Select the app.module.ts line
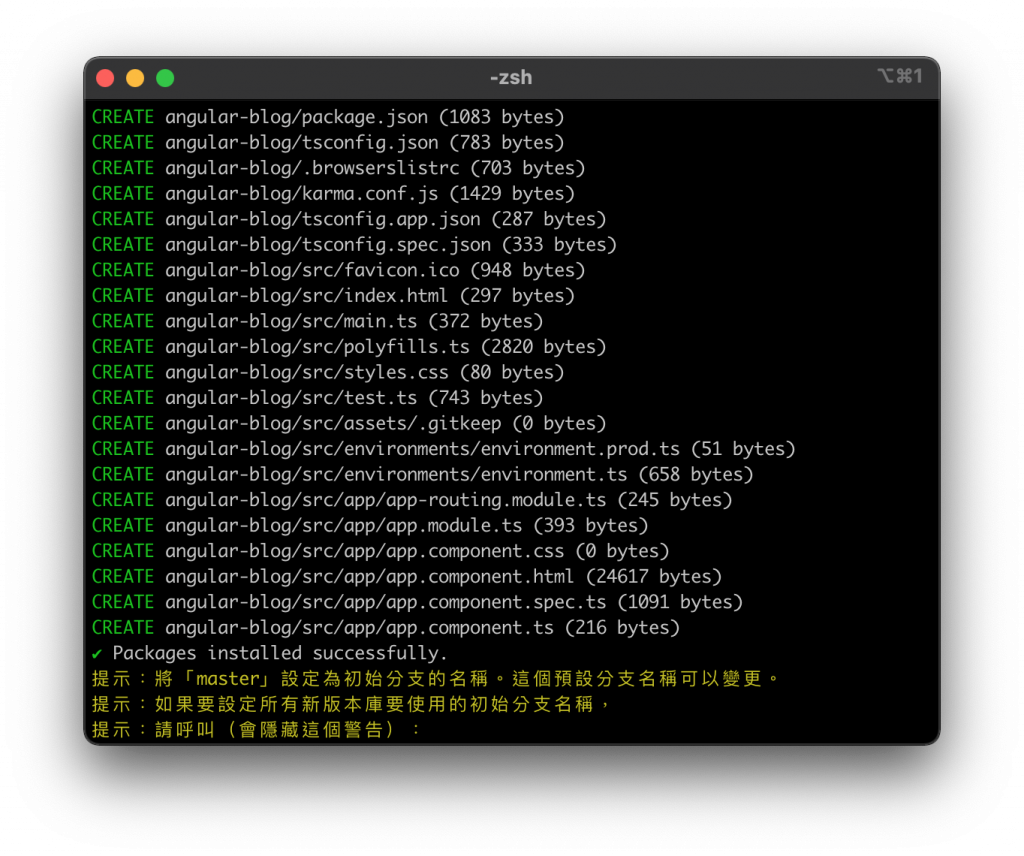 click(370, 525)
